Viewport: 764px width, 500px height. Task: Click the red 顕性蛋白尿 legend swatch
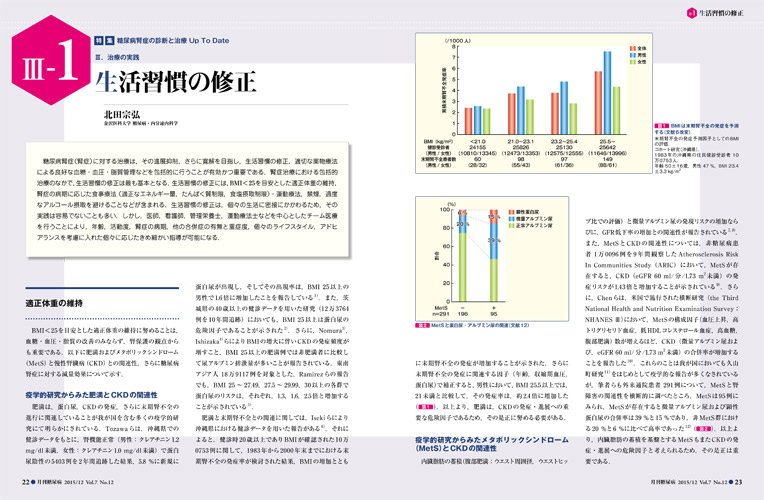(x=512, y=212)
